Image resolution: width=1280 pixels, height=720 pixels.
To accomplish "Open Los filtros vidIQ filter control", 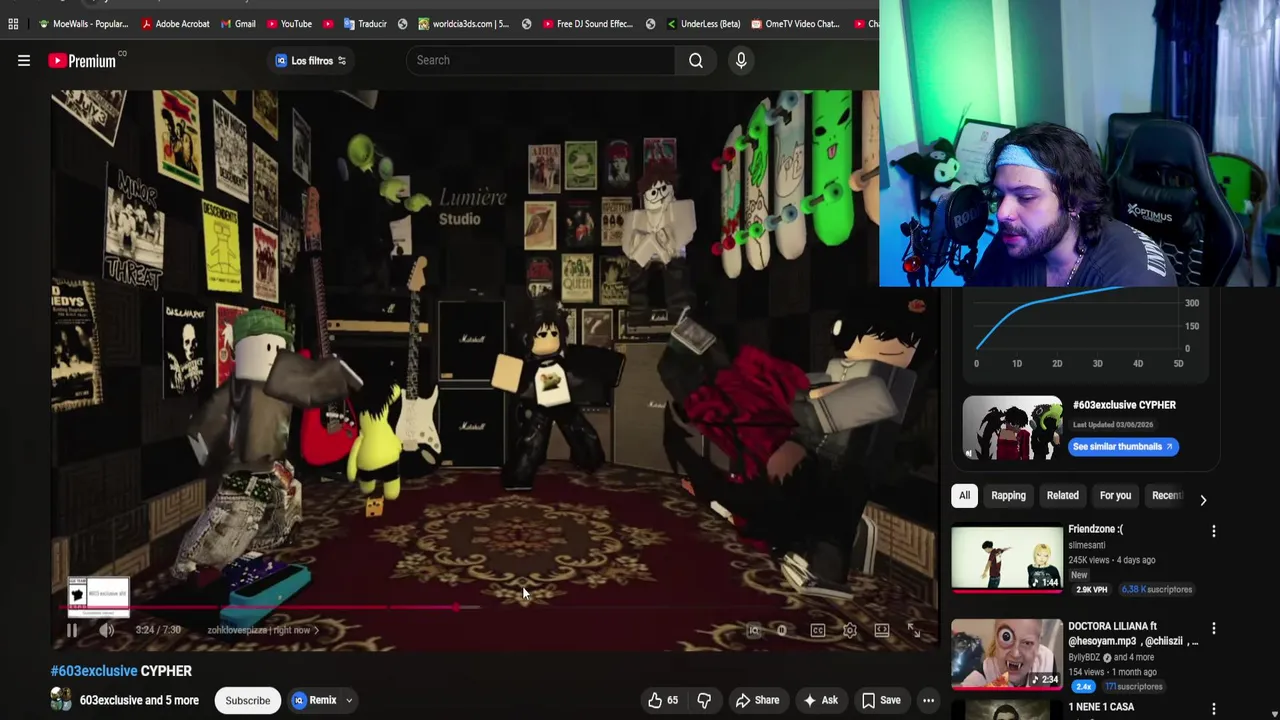I will pyautogui.click(x=311, y=60).
